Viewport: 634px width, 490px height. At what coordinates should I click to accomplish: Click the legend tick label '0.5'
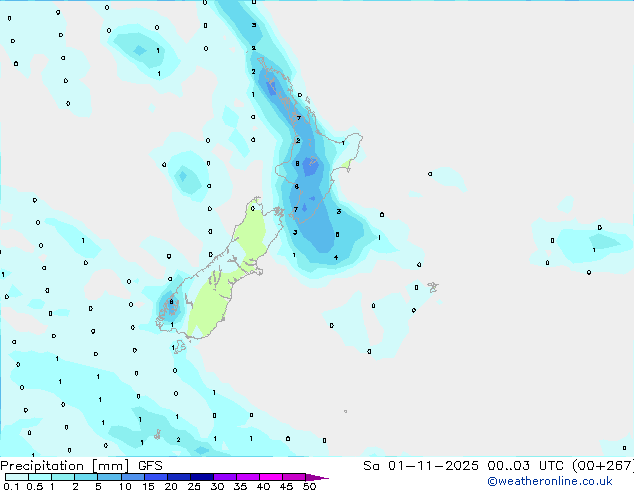point(35,486)
